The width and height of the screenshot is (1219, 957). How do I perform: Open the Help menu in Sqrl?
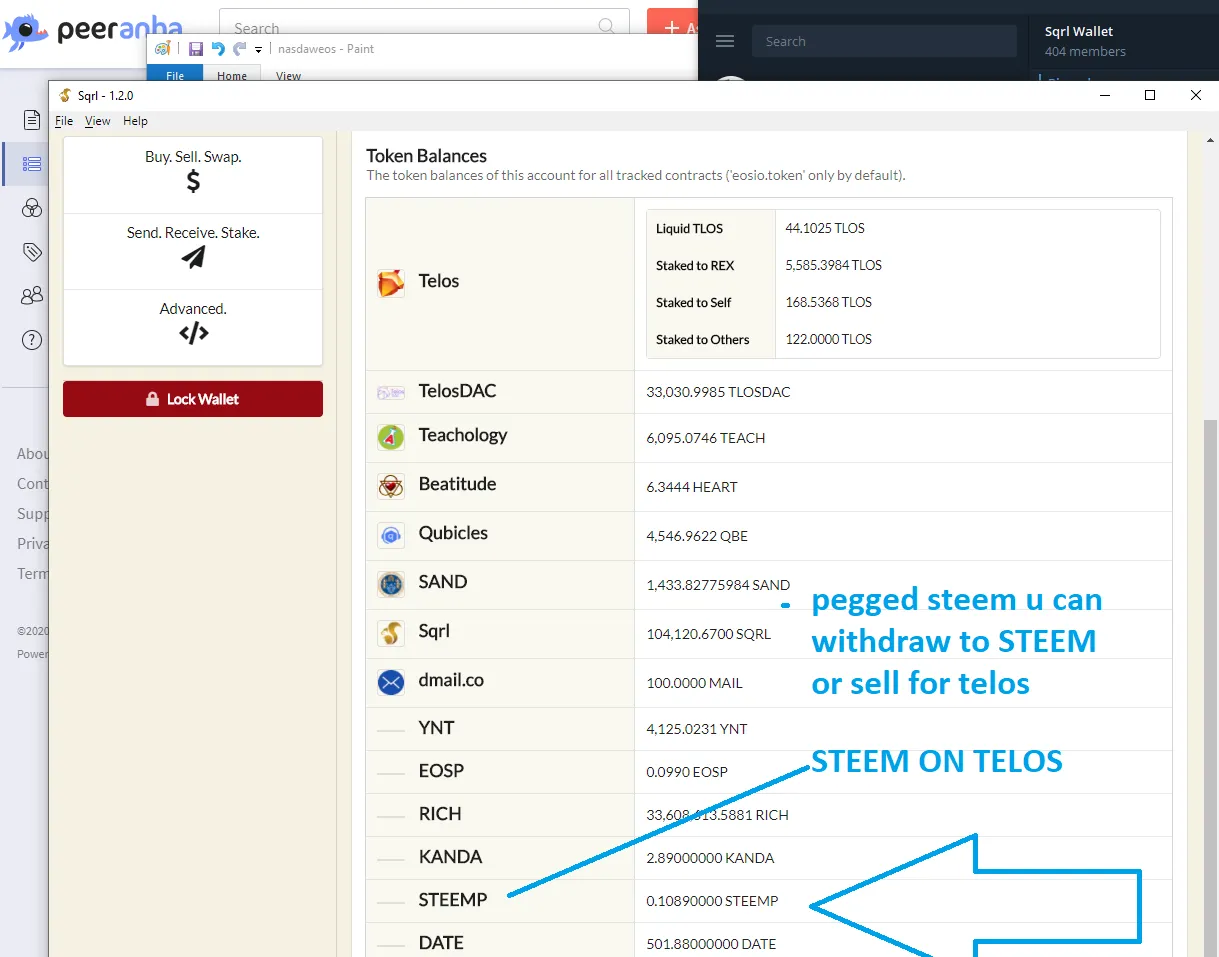pos(135,121)
